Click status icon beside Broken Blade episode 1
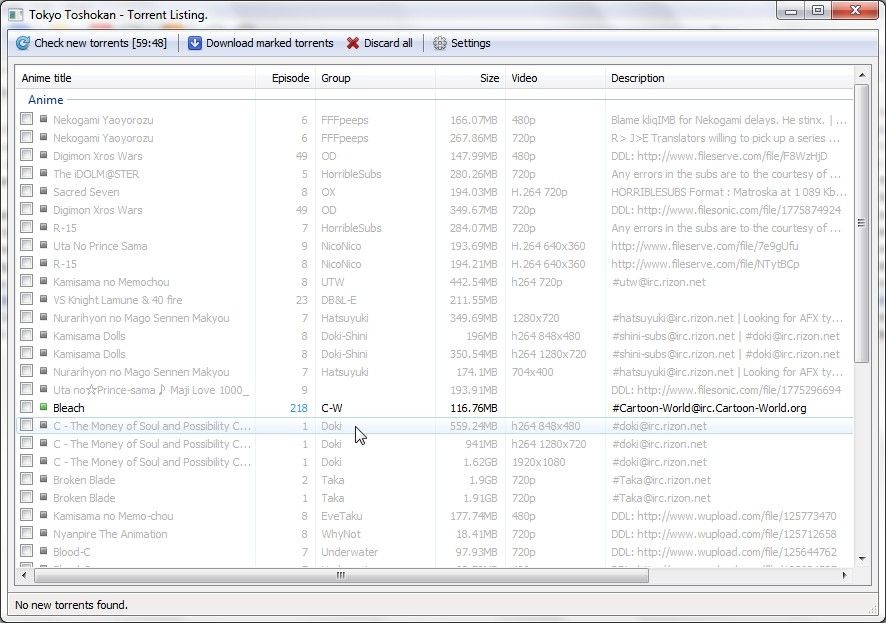Image resolution: width=886 pixels, height=623 pixels. point(44,497)
